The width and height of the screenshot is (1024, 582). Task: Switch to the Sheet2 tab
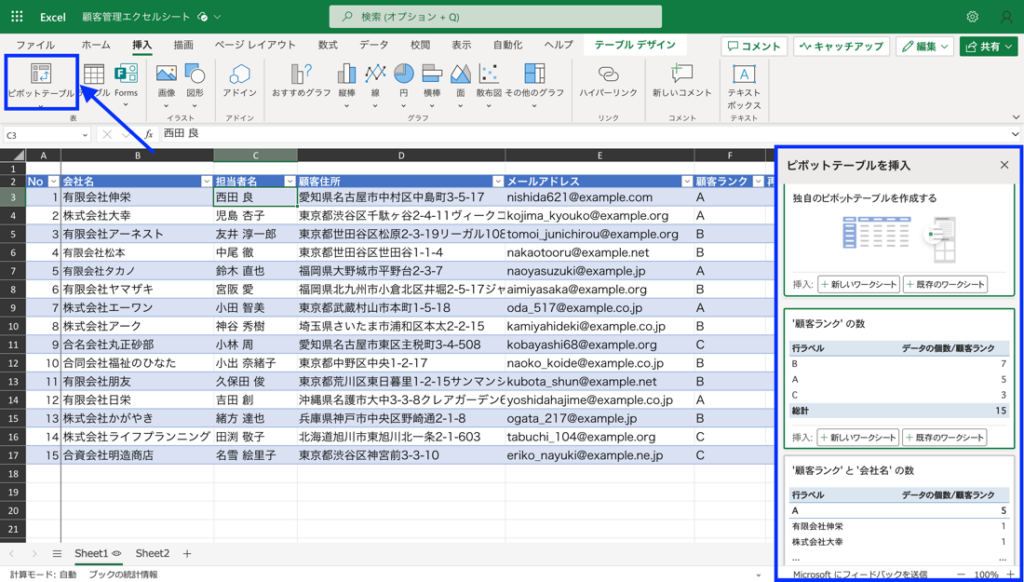pos(152,553)
